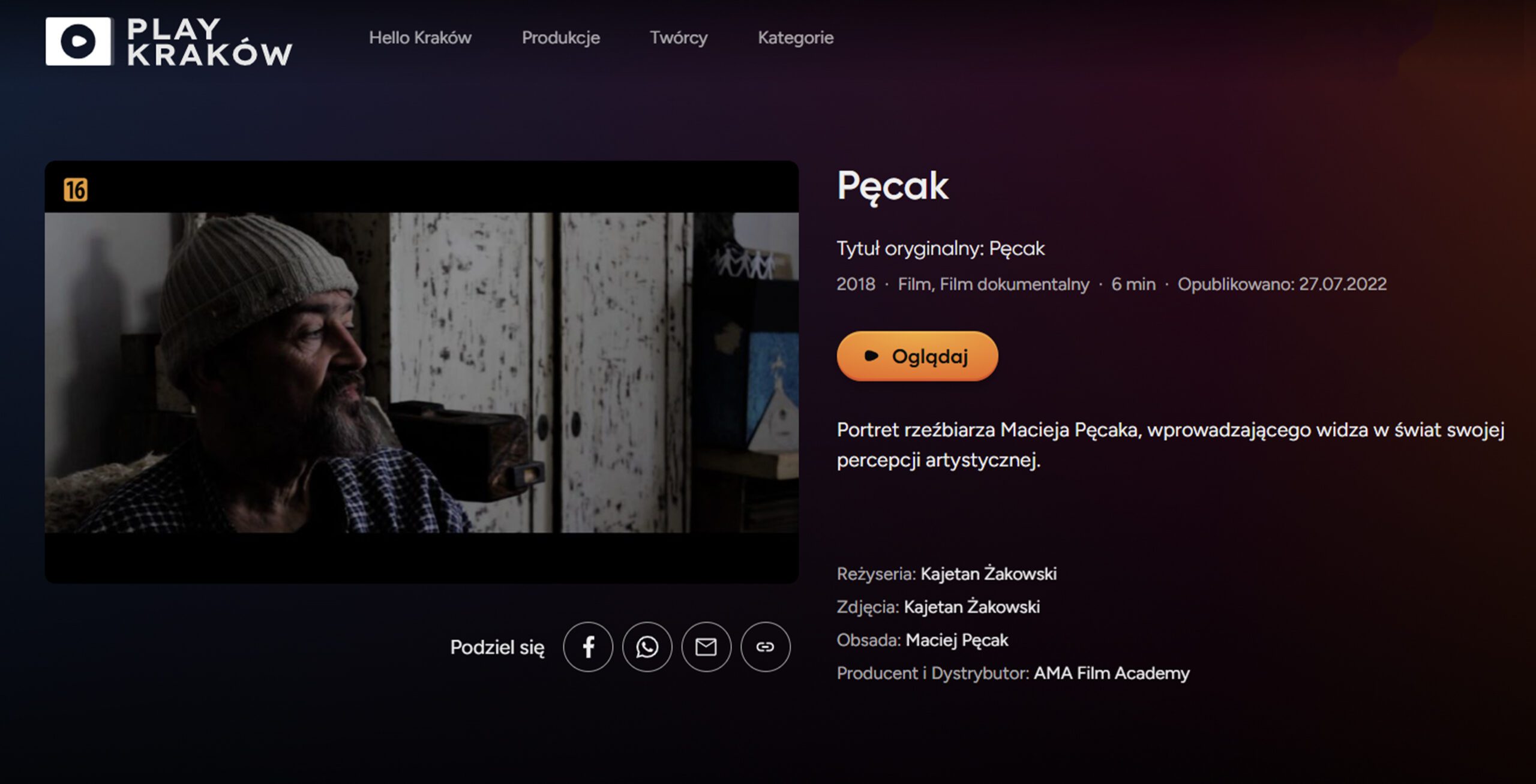Open the Produkcje menu item
This screenshot has width=1536, height=784.
pyautogui.click(x=560, y=38)
